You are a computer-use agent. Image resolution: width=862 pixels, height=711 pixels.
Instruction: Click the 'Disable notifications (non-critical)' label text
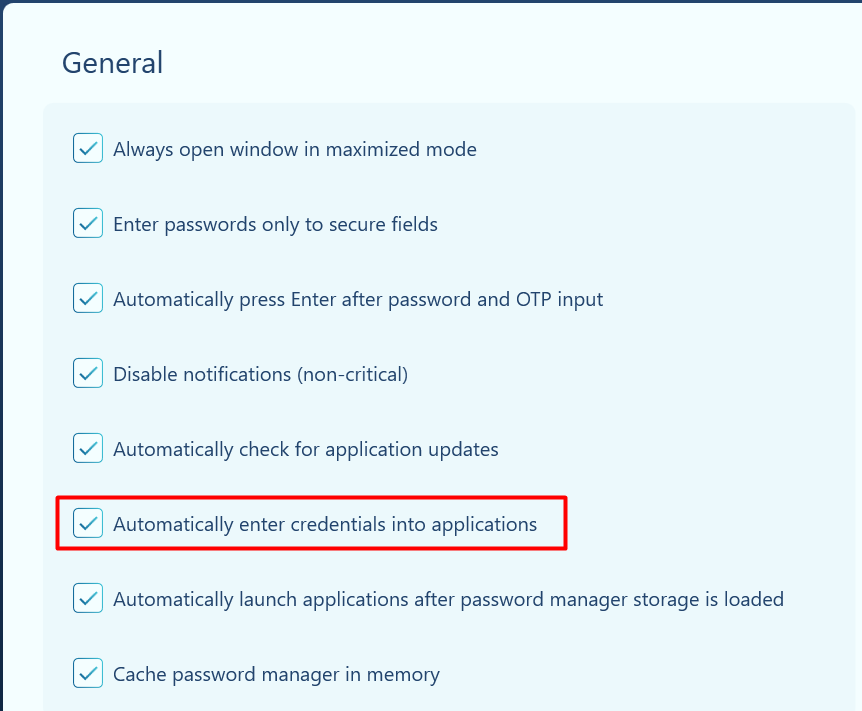click(260, 375)
